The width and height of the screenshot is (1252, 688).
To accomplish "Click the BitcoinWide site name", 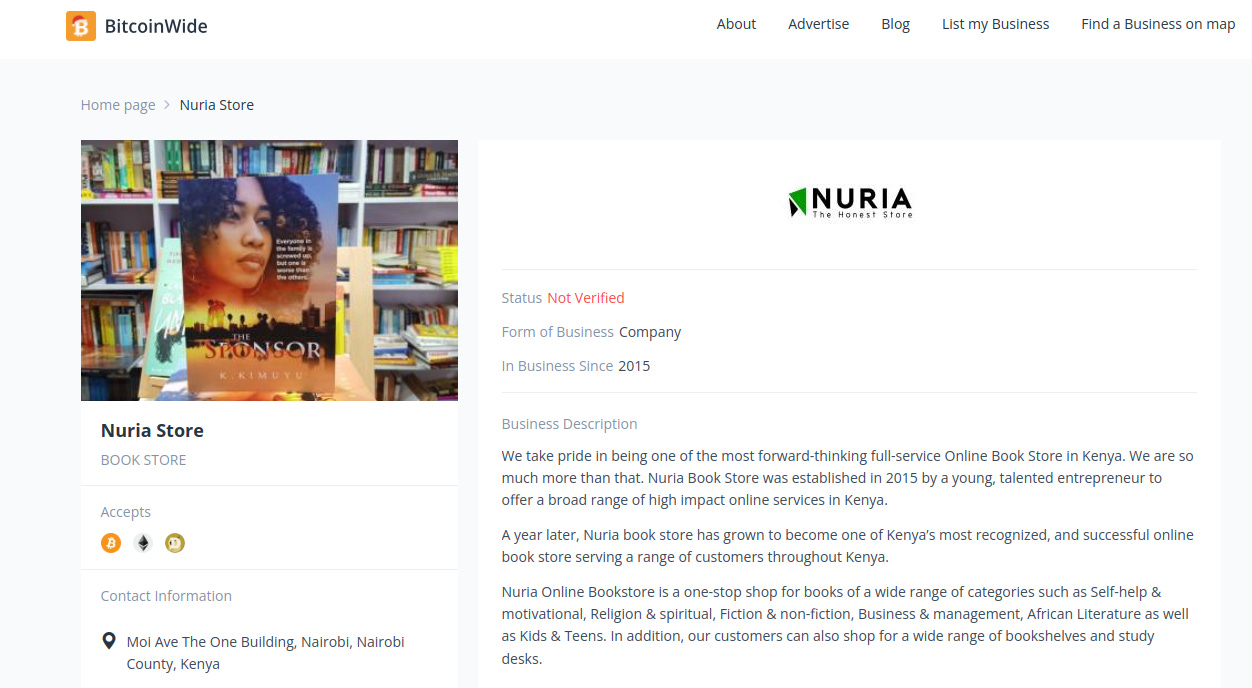I will coord(156,26).
